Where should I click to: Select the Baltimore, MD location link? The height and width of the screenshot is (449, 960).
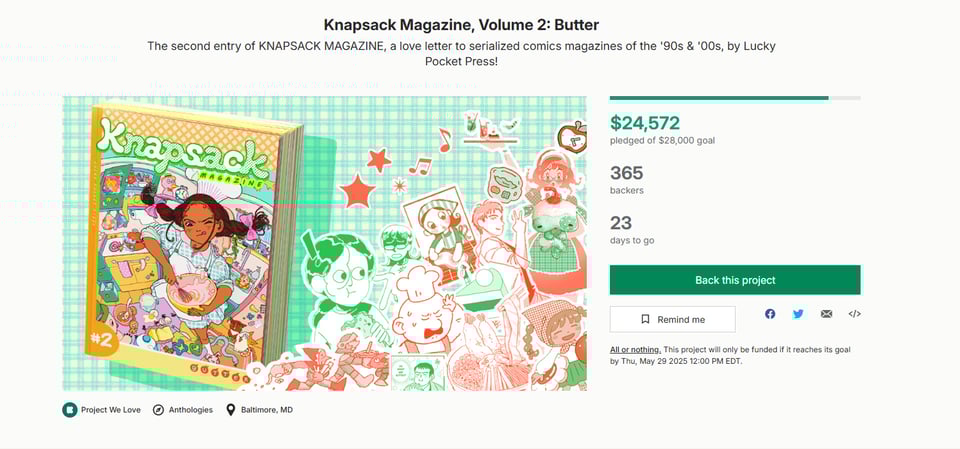pyautogui.click(x=266, y=410)
